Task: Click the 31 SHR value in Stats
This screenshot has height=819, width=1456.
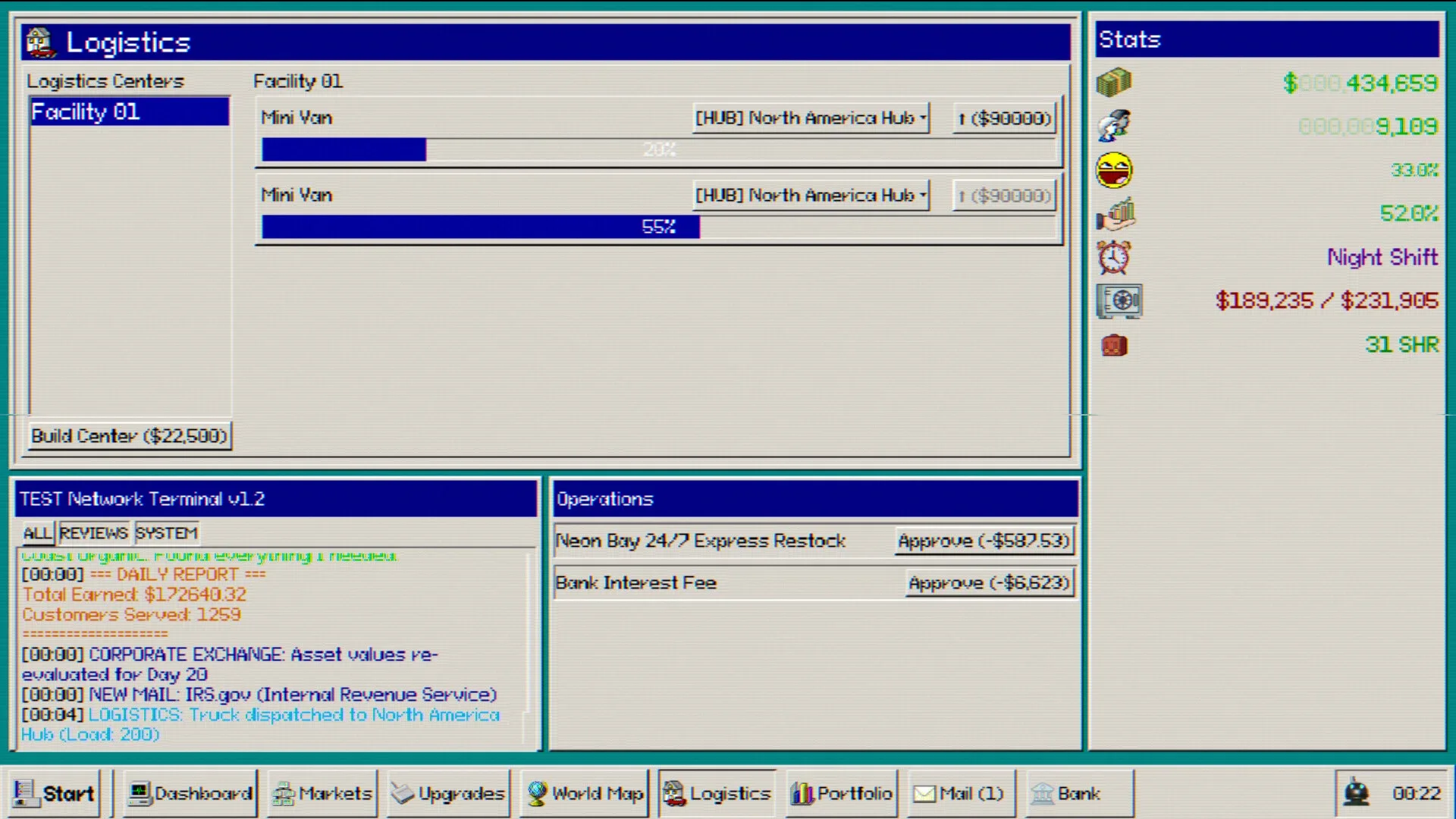Action: [x=1402, y=345]
